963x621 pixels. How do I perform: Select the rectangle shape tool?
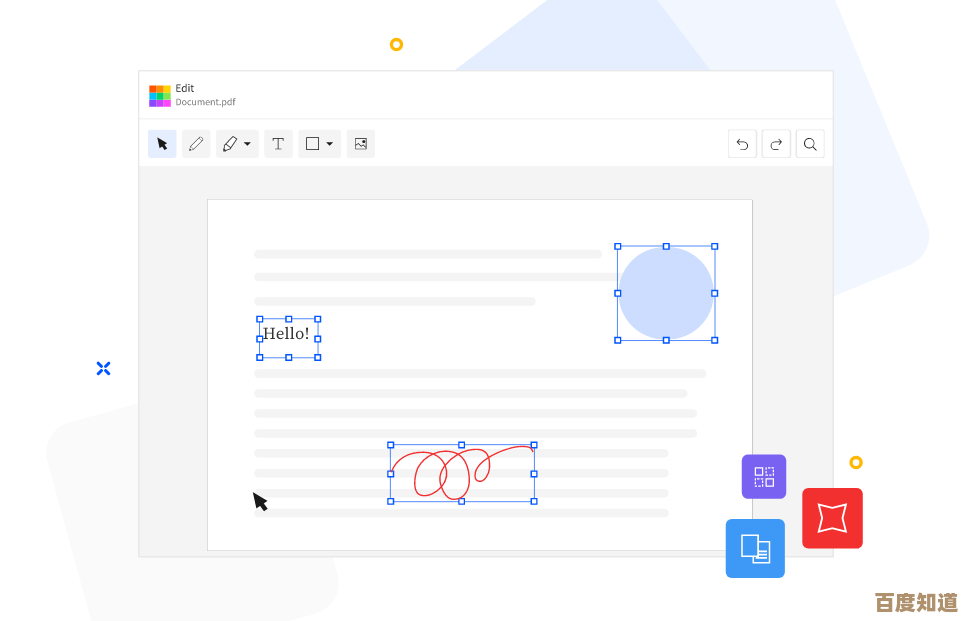click(x=312, y=144)
